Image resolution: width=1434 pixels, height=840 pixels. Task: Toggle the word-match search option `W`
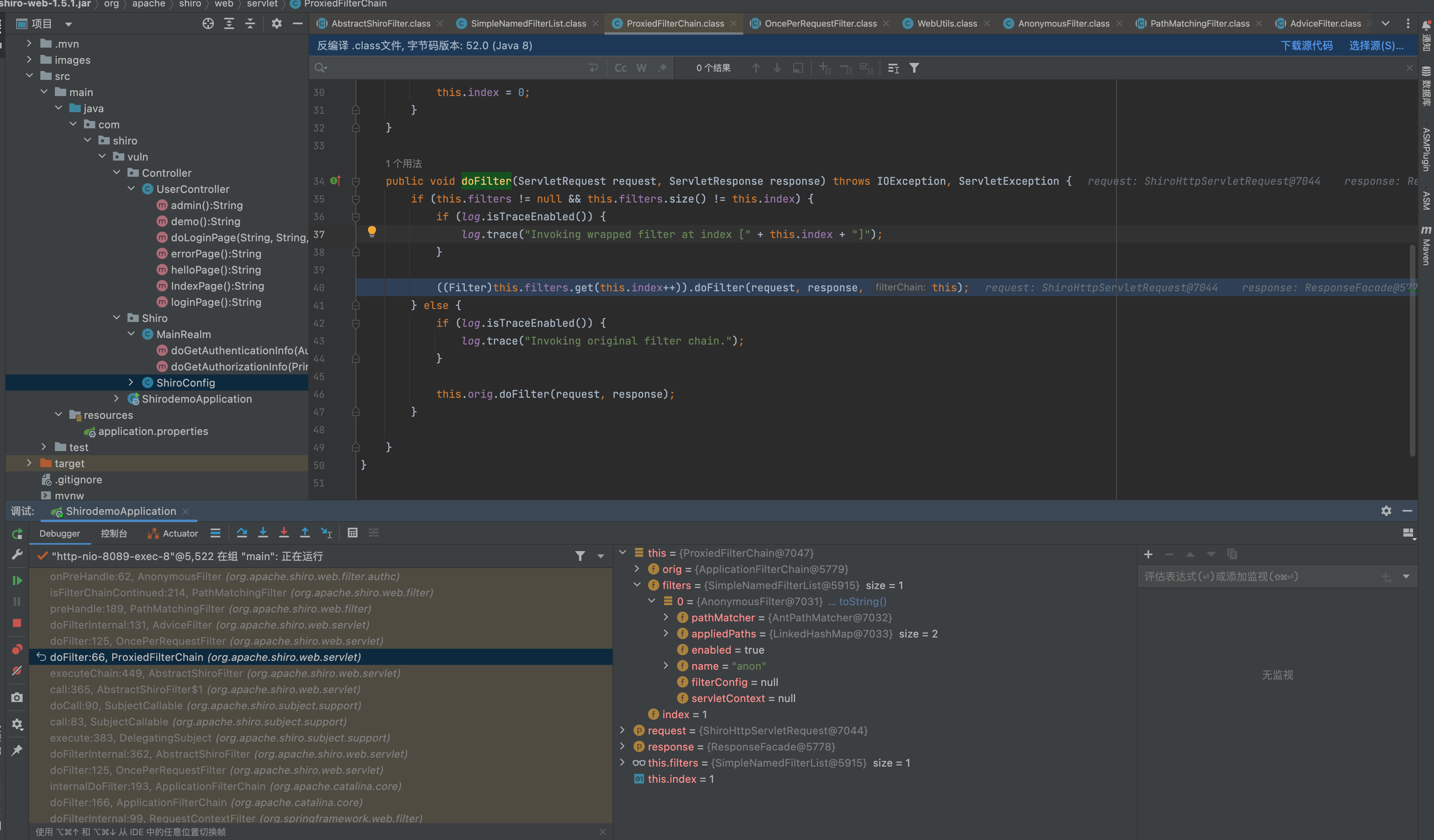point(640,67)
